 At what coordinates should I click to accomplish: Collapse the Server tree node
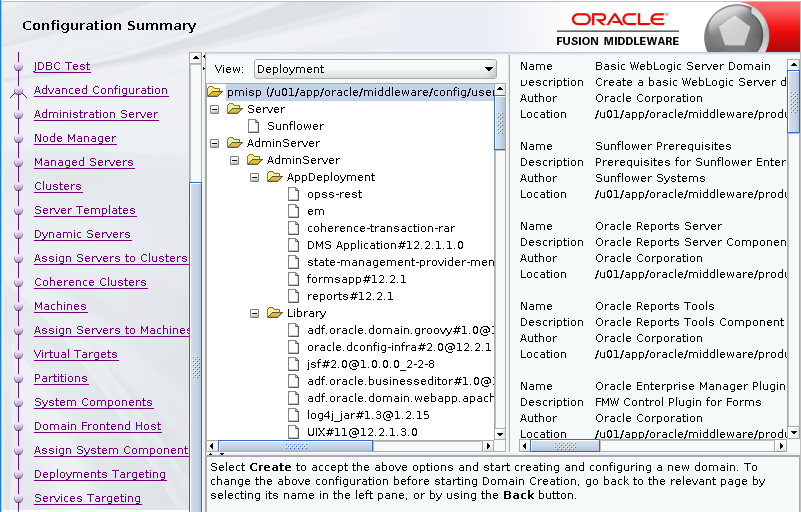coord(215,109)
